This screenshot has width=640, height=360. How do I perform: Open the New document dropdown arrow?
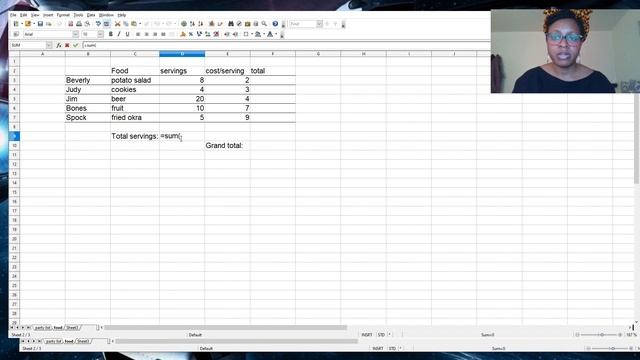click(22, 24)
